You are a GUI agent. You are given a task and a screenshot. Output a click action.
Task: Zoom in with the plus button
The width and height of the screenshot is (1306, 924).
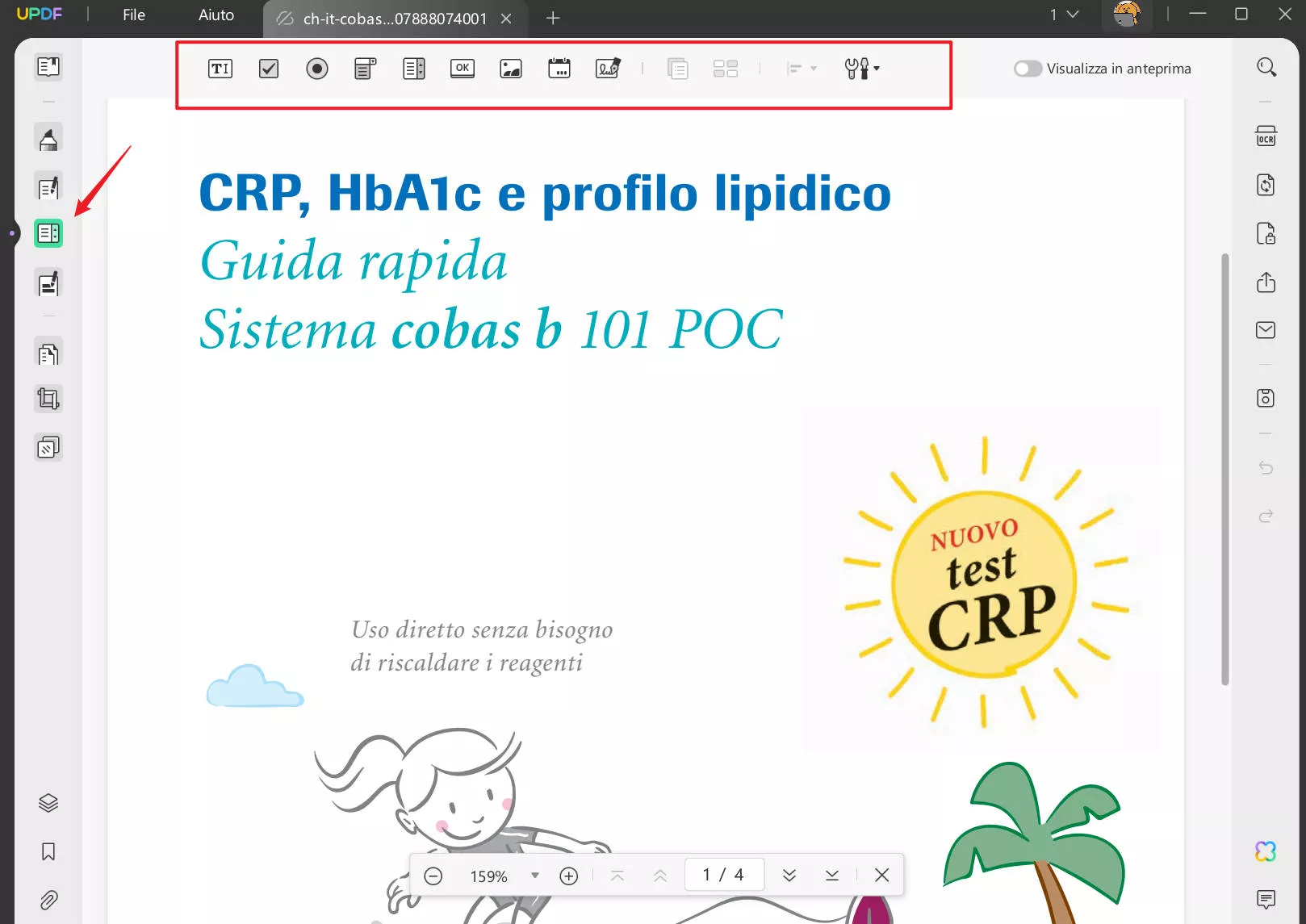[x=569, y=876]
